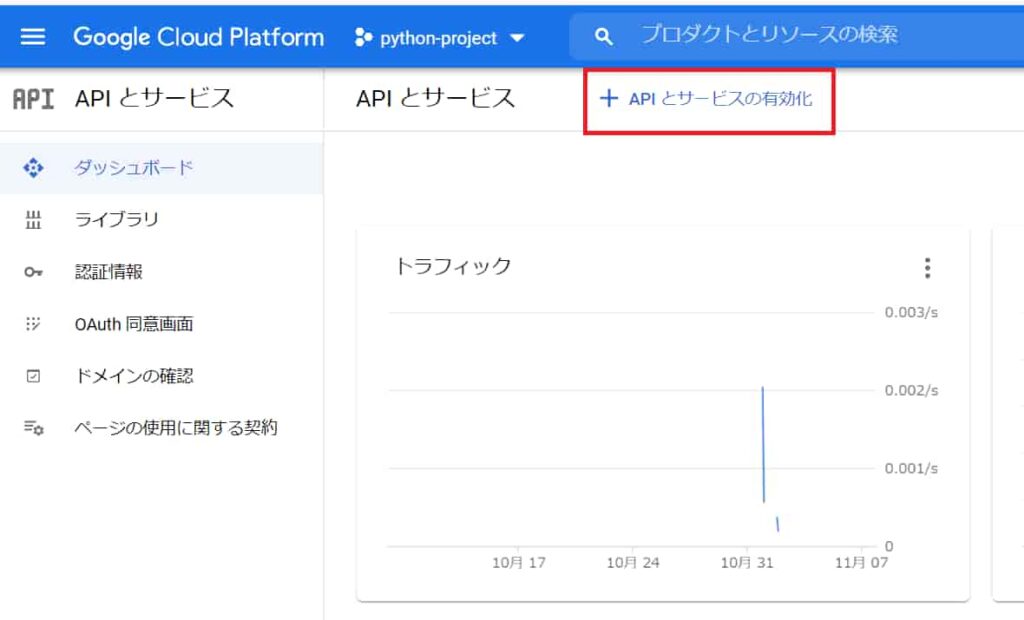Select the ダッシュボード sidebar icon
Viewport: 1024px width, 620px height.
pyautogui.click(x=31, y=170)
